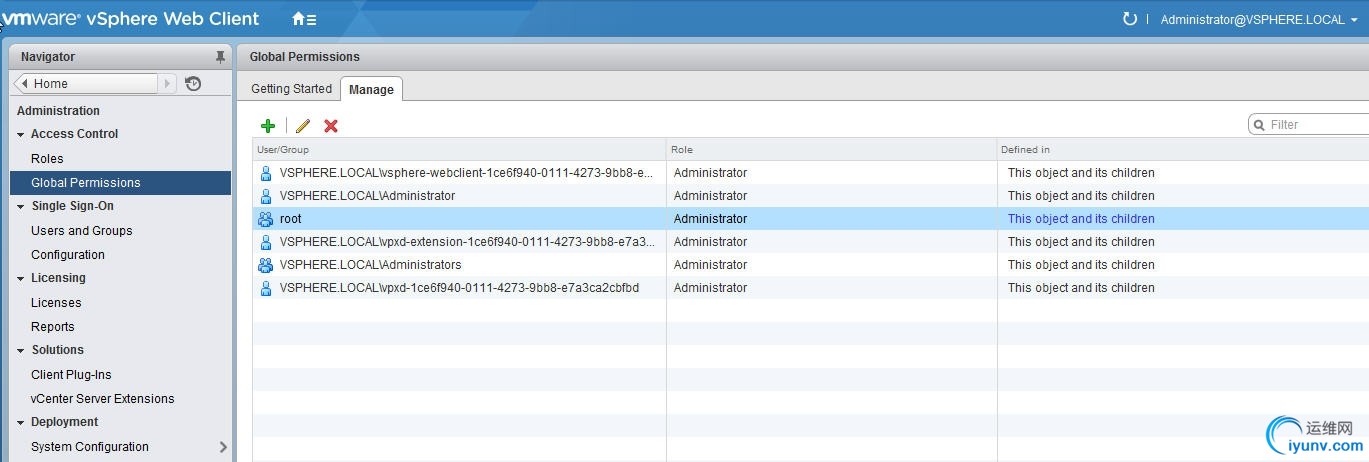
Task: Open Client Plug-Ins
Action: [71, 375]
